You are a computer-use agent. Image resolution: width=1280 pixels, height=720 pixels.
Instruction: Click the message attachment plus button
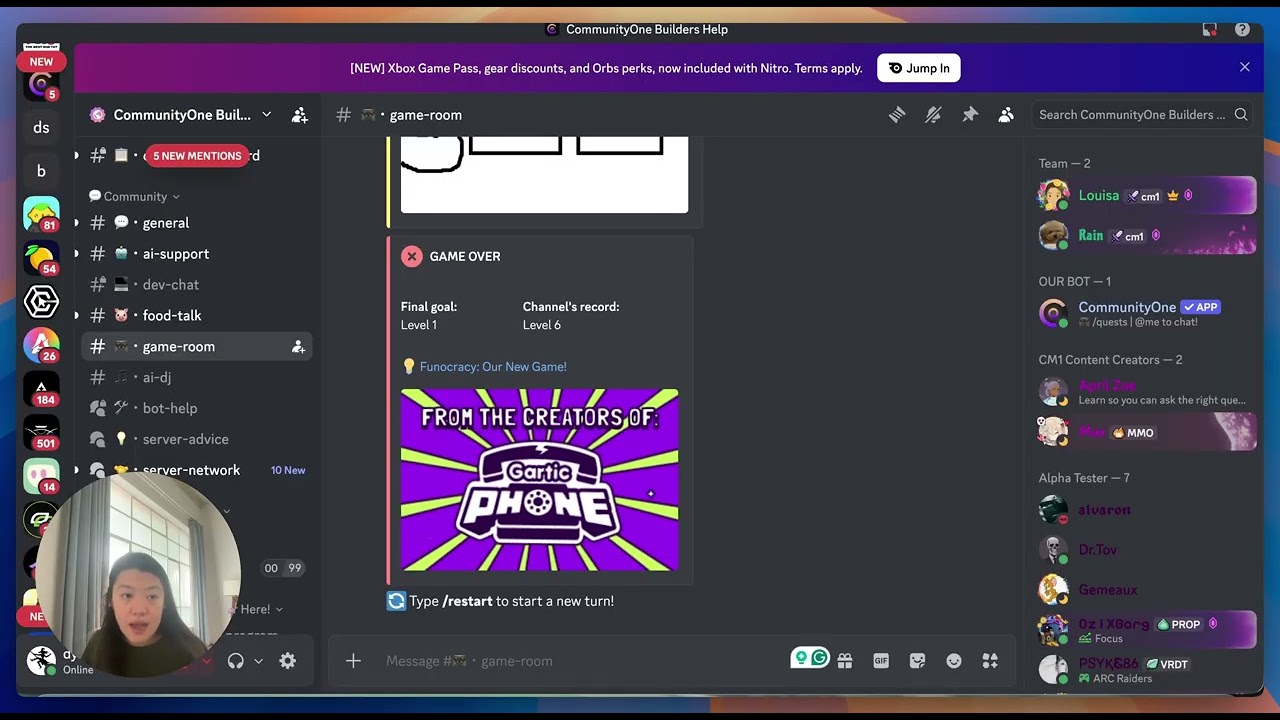point(353,661)
